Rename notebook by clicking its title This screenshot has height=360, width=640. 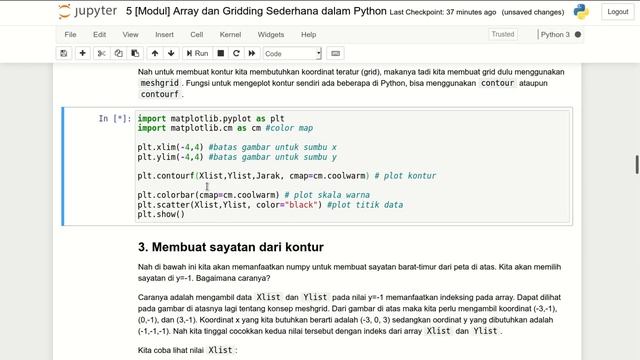click(256, 11)
